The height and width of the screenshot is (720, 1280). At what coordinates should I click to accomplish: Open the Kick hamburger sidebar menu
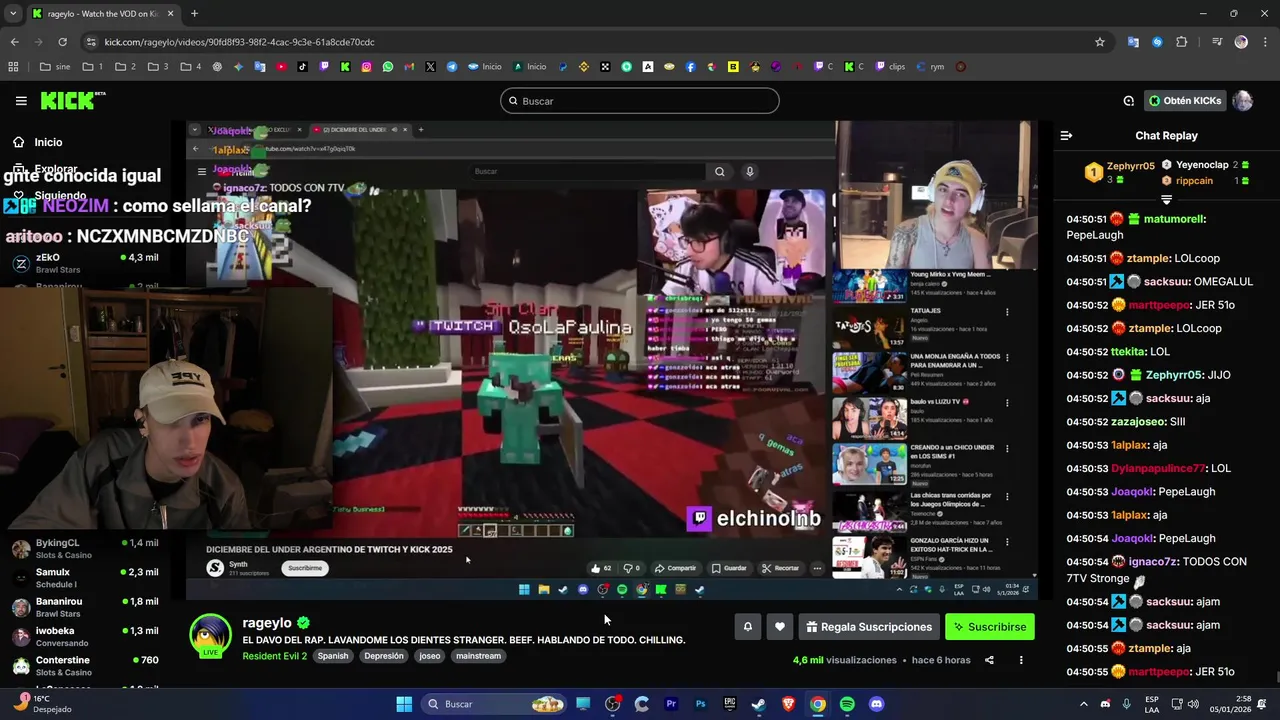pos(21,101)
